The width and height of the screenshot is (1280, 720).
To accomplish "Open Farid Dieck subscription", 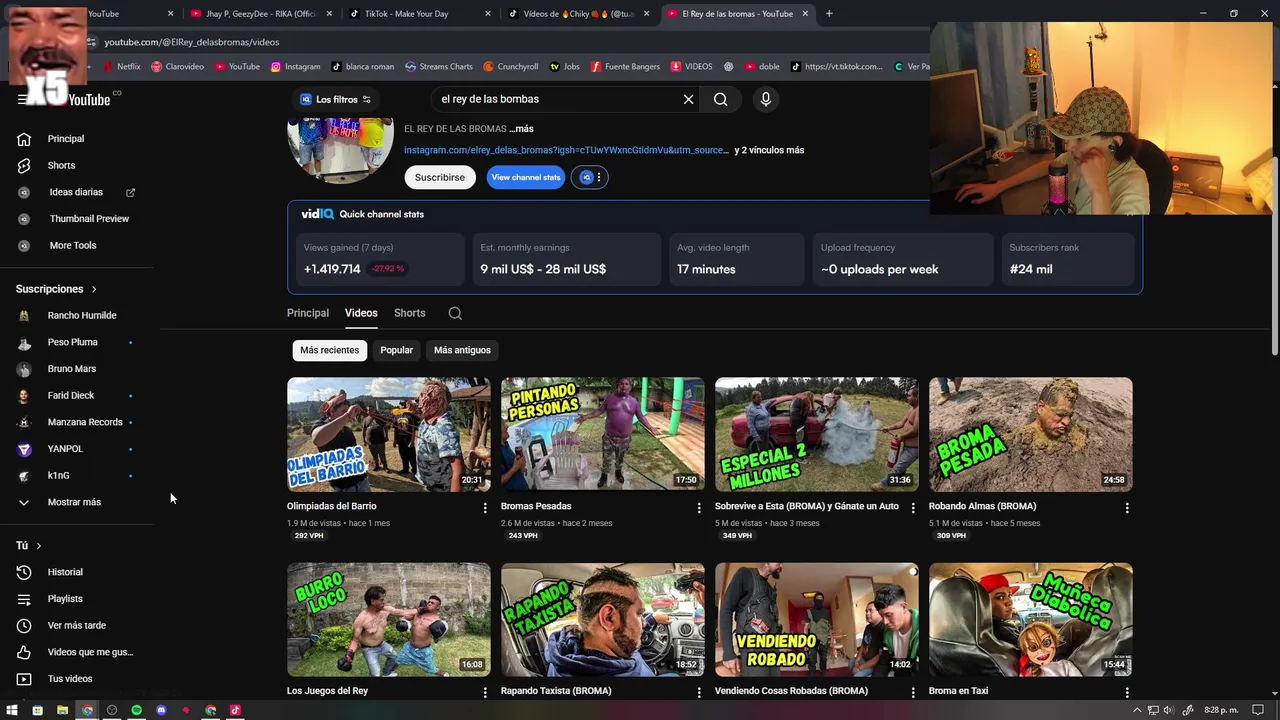I will 70,395.
